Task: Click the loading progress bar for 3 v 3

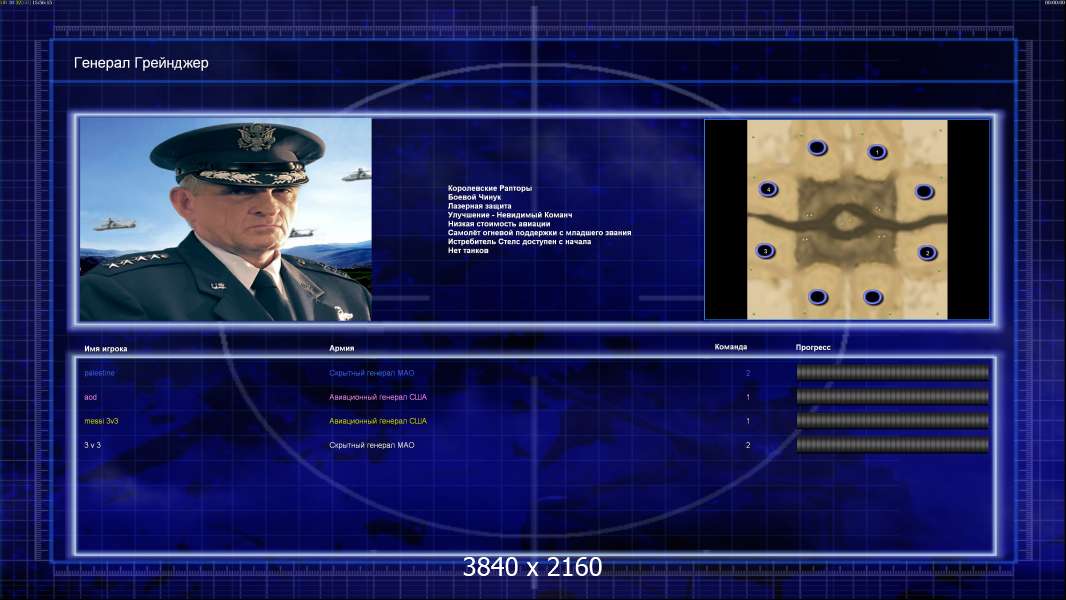Action: coord(893,445)
